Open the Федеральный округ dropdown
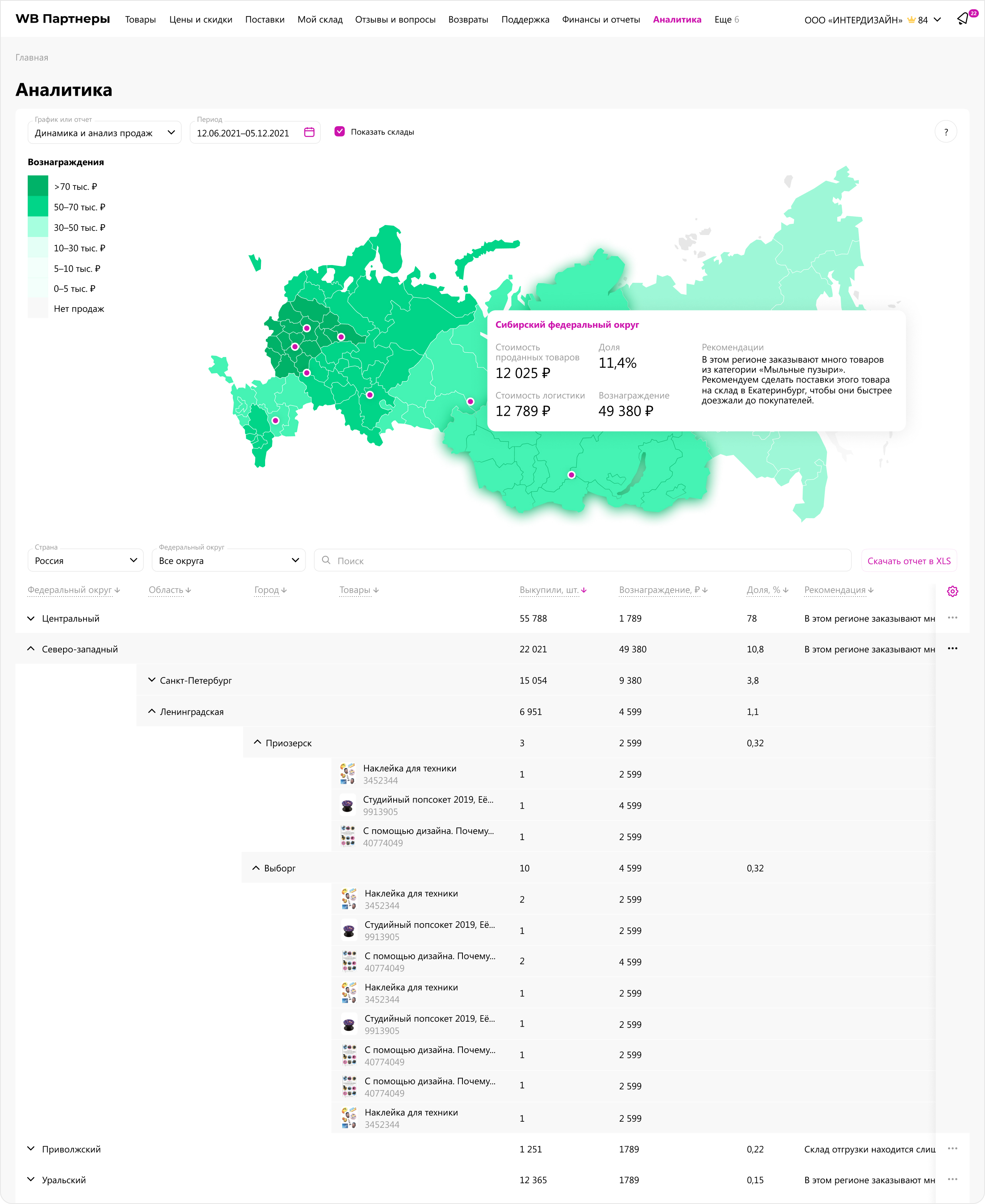The height and width of the screenshot is (1204, 985). pos(229,560)
